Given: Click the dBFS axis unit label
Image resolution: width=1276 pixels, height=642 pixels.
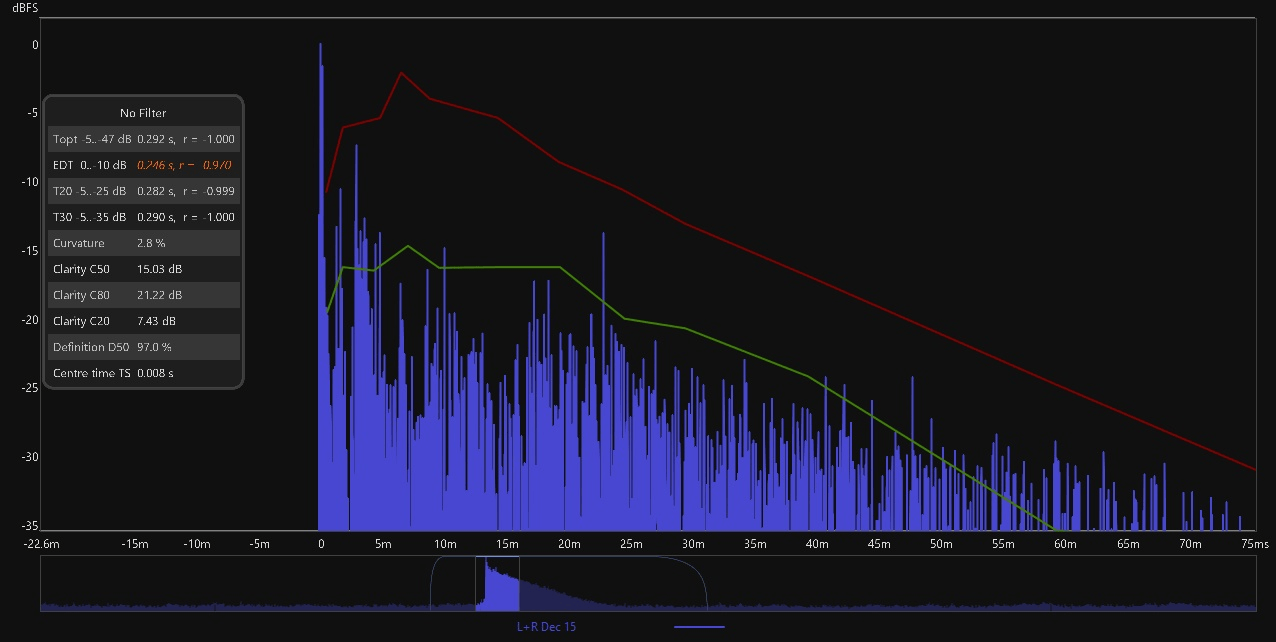Looking at the screenshot, I should click(x=25, y=8).
